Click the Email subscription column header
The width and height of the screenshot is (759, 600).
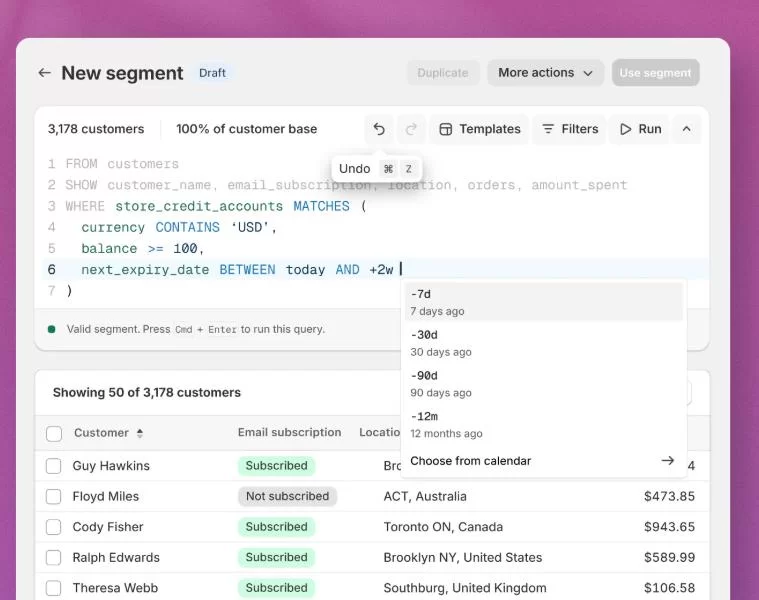pos(289,432)
